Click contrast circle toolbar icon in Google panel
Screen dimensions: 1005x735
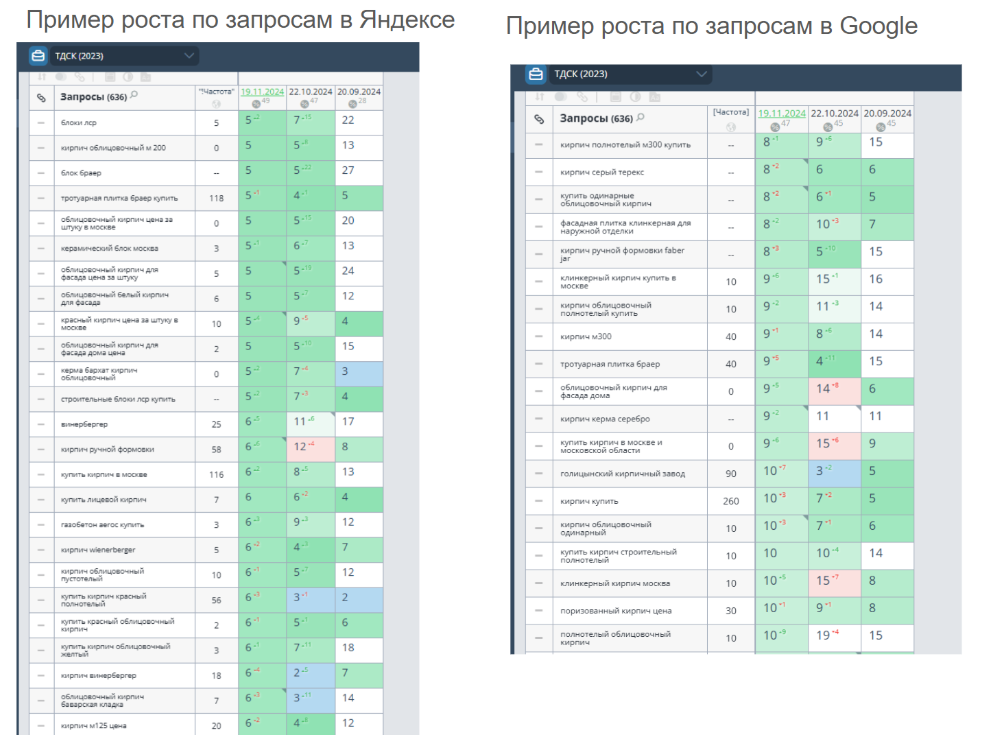click(635, 97)
